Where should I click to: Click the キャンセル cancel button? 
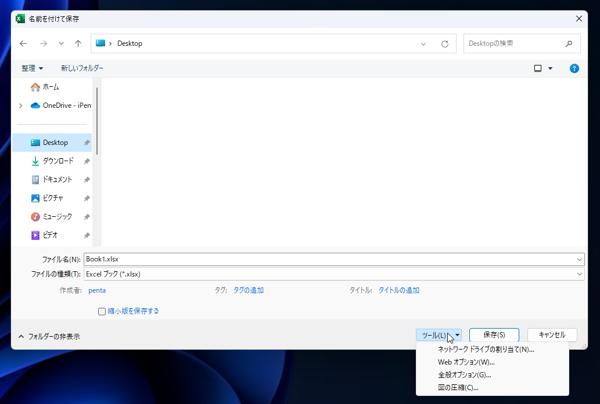[x=552, y=335]
